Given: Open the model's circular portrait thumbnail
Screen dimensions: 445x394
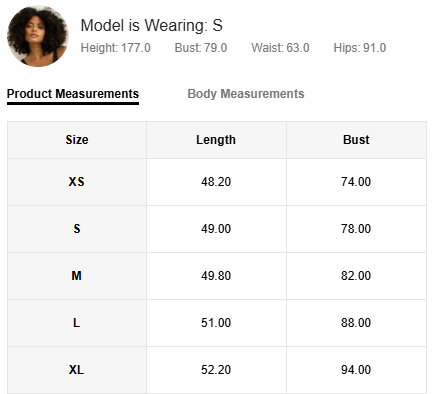Looking at the screenshot, I should coord(38,36).
